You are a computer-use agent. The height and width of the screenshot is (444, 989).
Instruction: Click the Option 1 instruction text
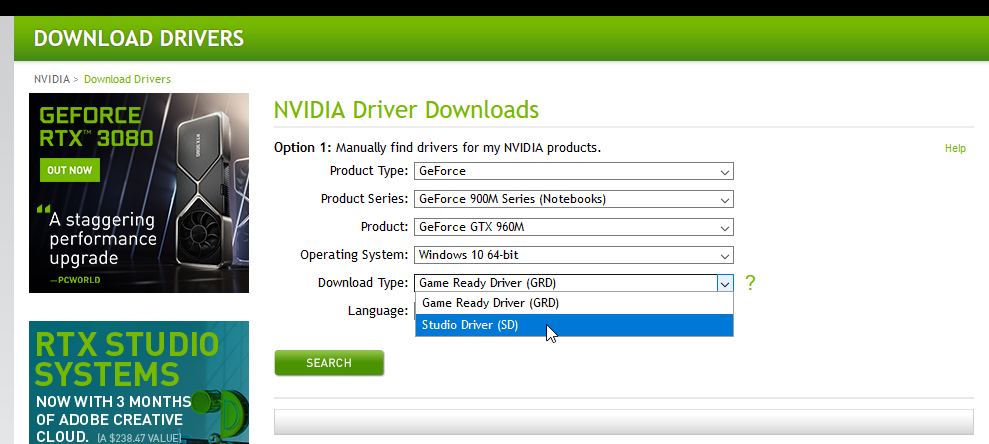tap(437, 148)
